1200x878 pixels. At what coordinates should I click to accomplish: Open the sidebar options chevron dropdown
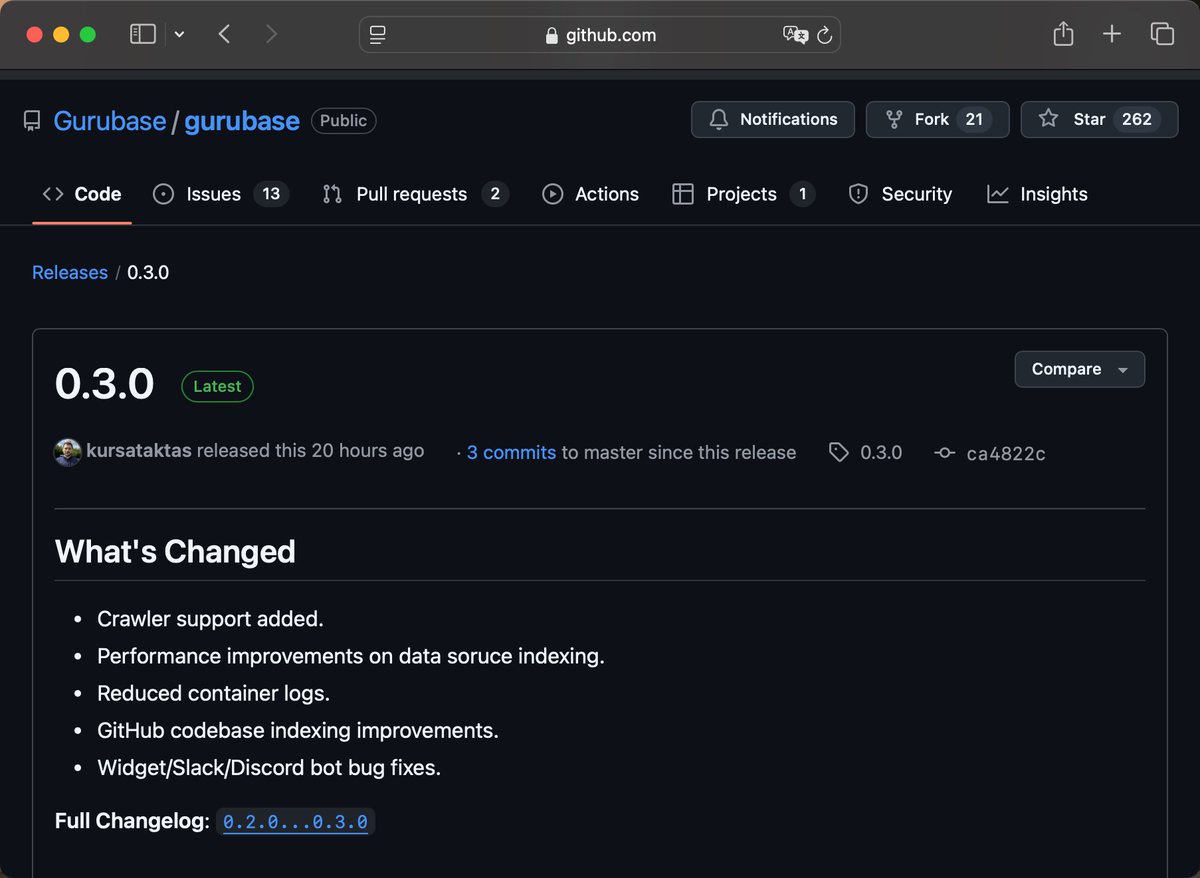point(179,34)
